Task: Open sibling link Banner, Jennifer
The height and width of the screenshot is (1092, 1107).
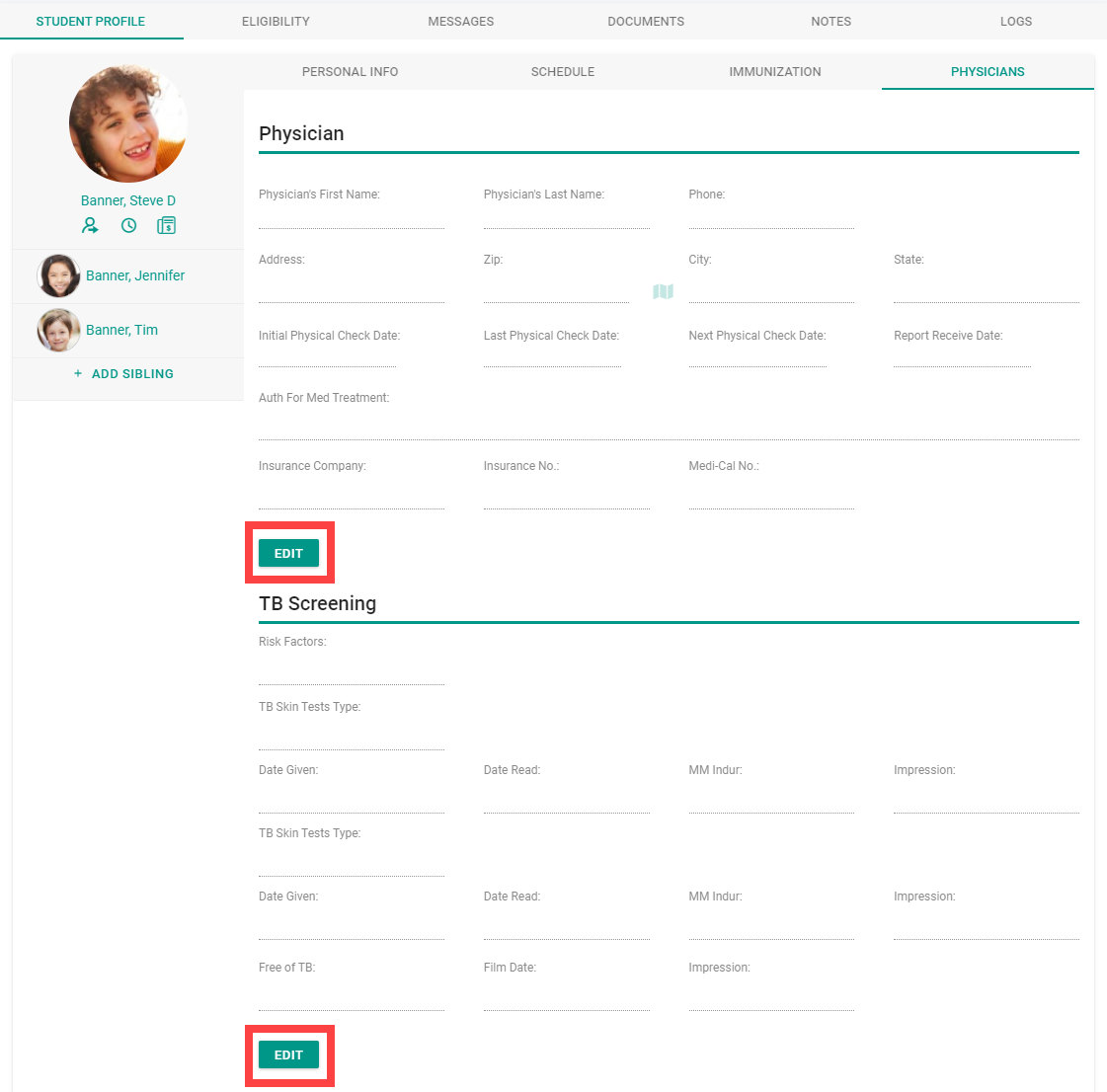Action: coord(135,275)
